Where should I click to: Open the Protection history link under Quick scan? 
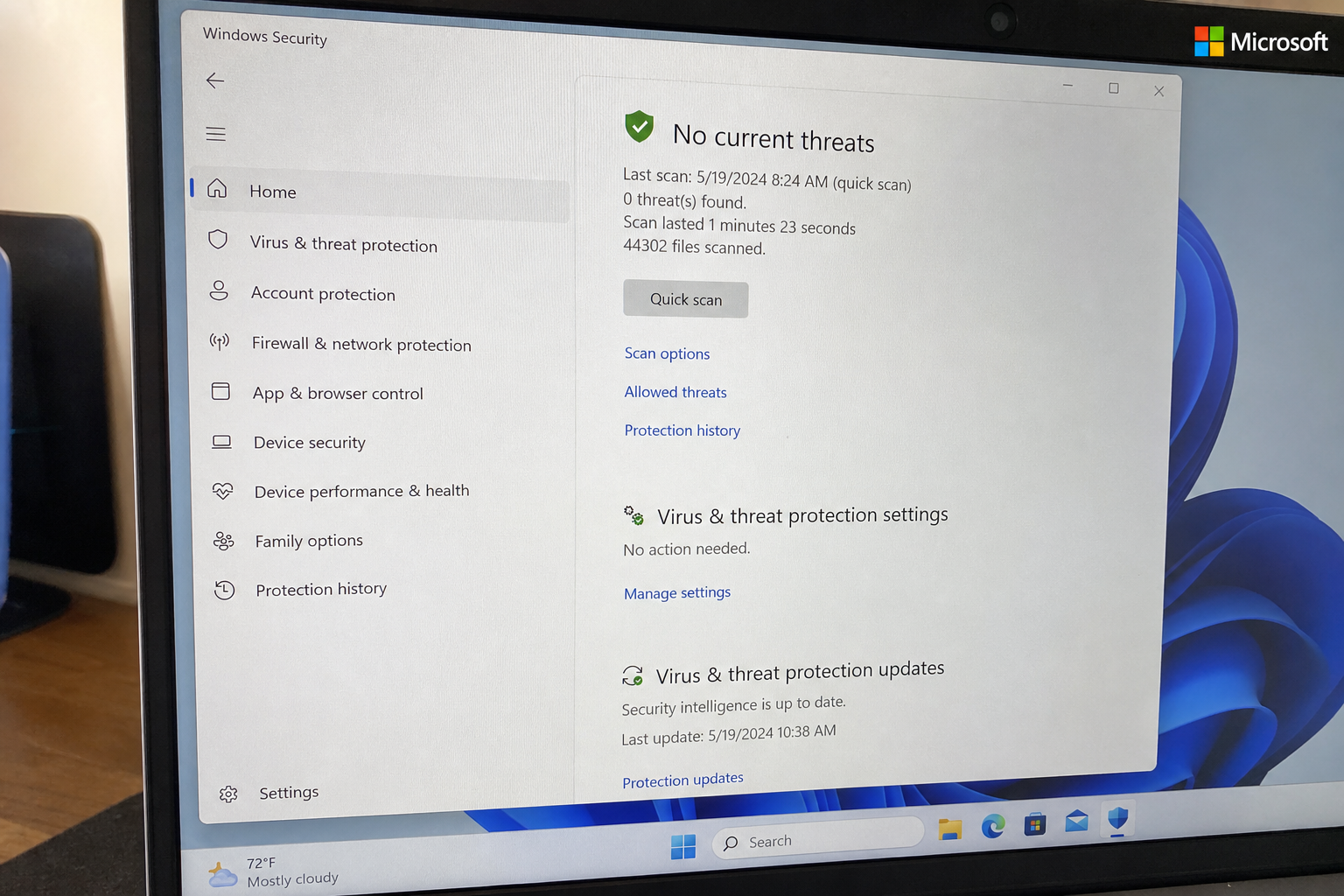[x=682, y=430]
